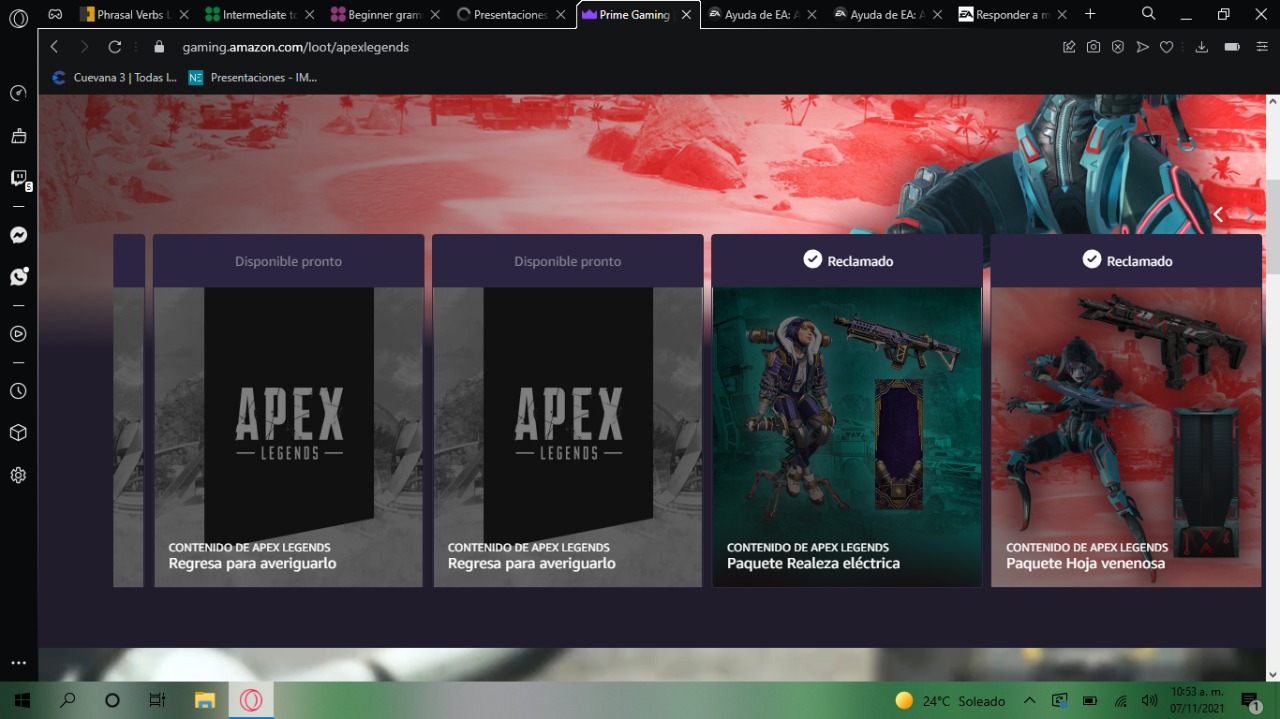Open browsing history clock icon
The height and width of the screenshot is (719, 1280).
click(x=18, y=391)
